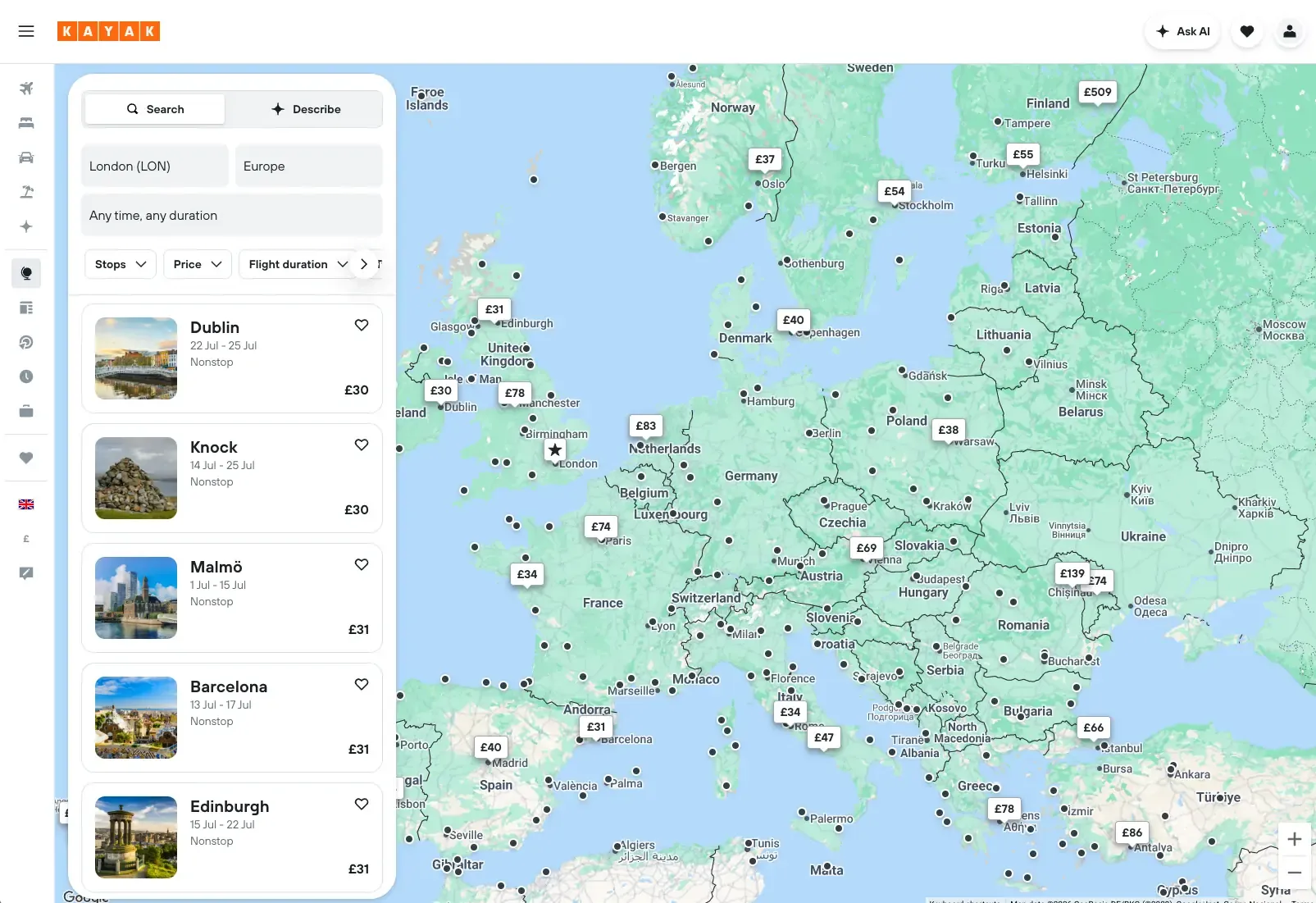Save Barcelona with its heart icon
Screen dimensions: 1316x903
click(362, 684)
